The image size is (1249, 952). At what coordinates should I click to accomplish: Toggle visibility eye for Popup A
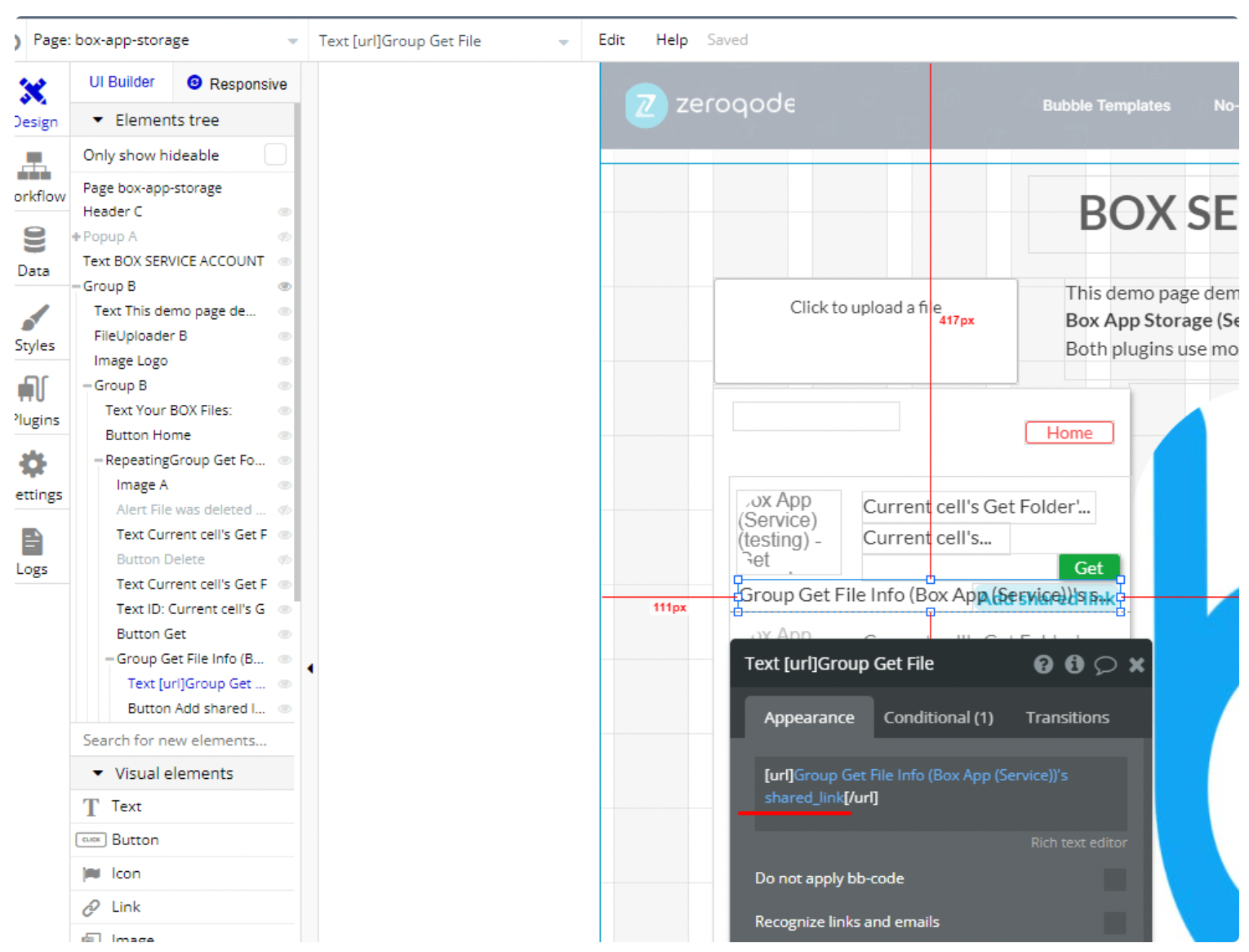[x=285, y=237]
